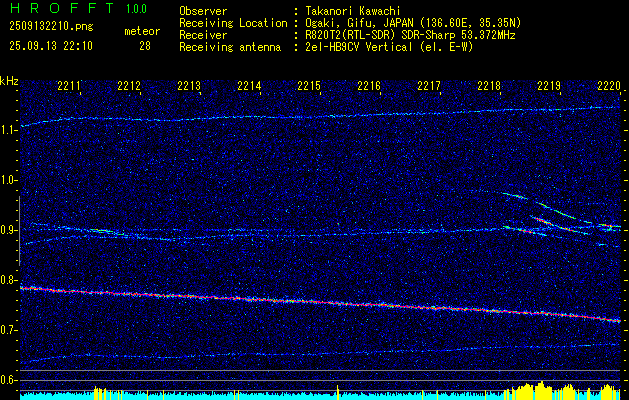This screenshot has height=400, width=629.
Task: Click the location Ogaki, Gifu, JAPAN coordinates
Action: pos(413,23)
